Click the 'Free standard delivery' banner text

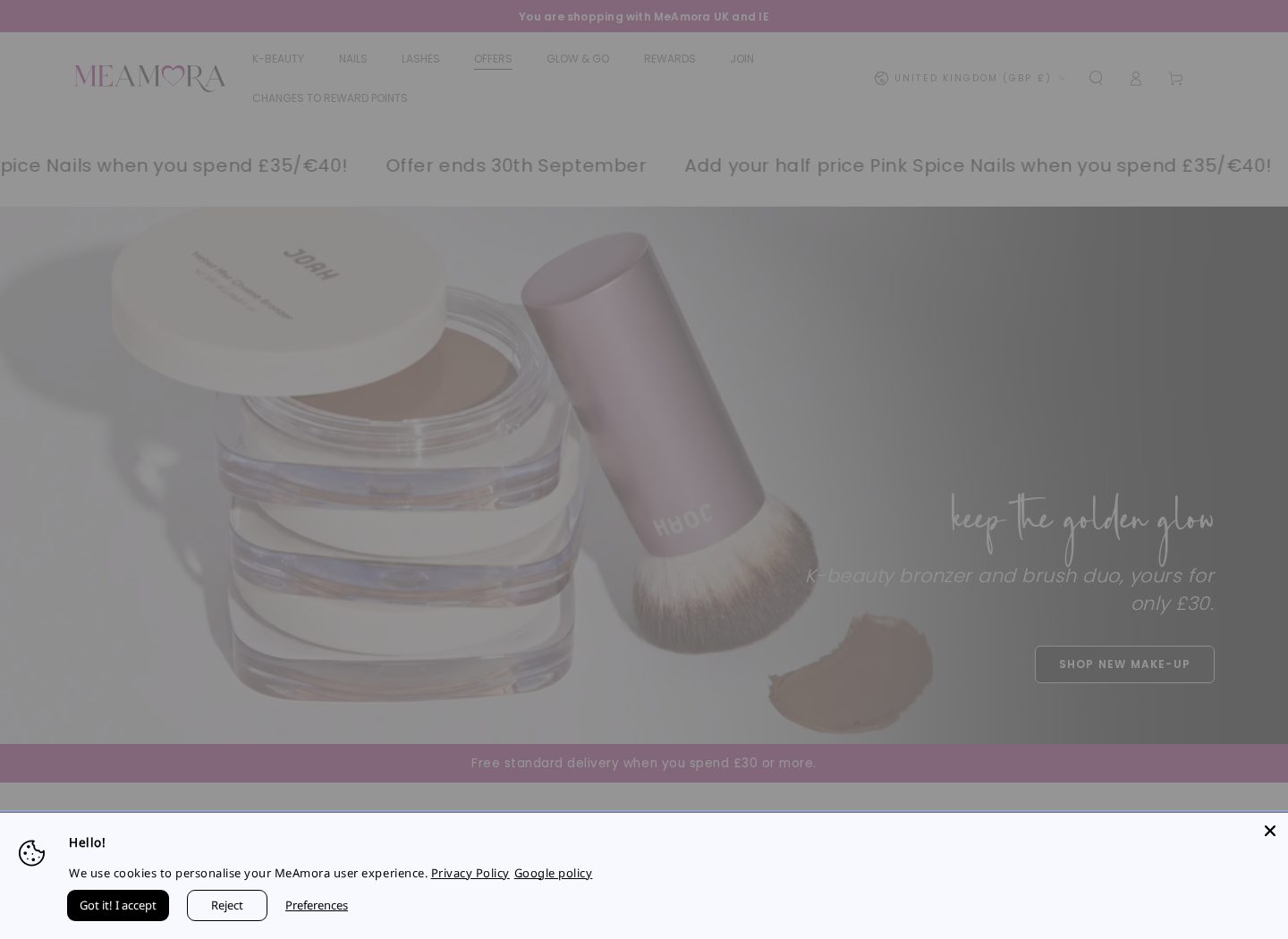[x=644, y=763]
